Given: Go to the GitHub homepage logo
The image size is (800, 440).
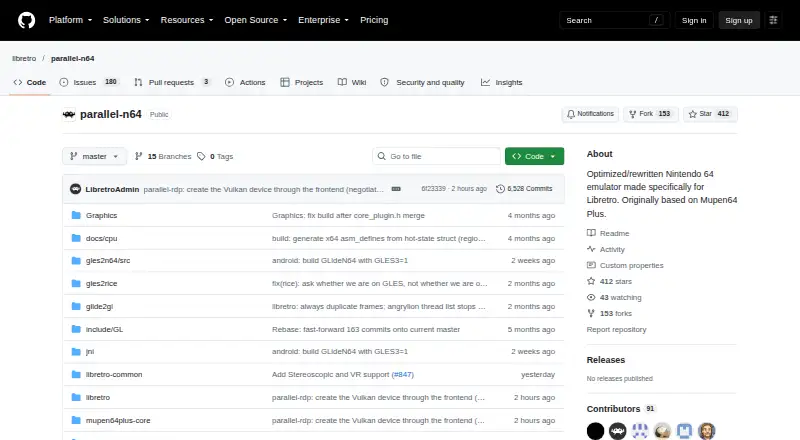Looking at the screenshot, I should tap(27, 20).
